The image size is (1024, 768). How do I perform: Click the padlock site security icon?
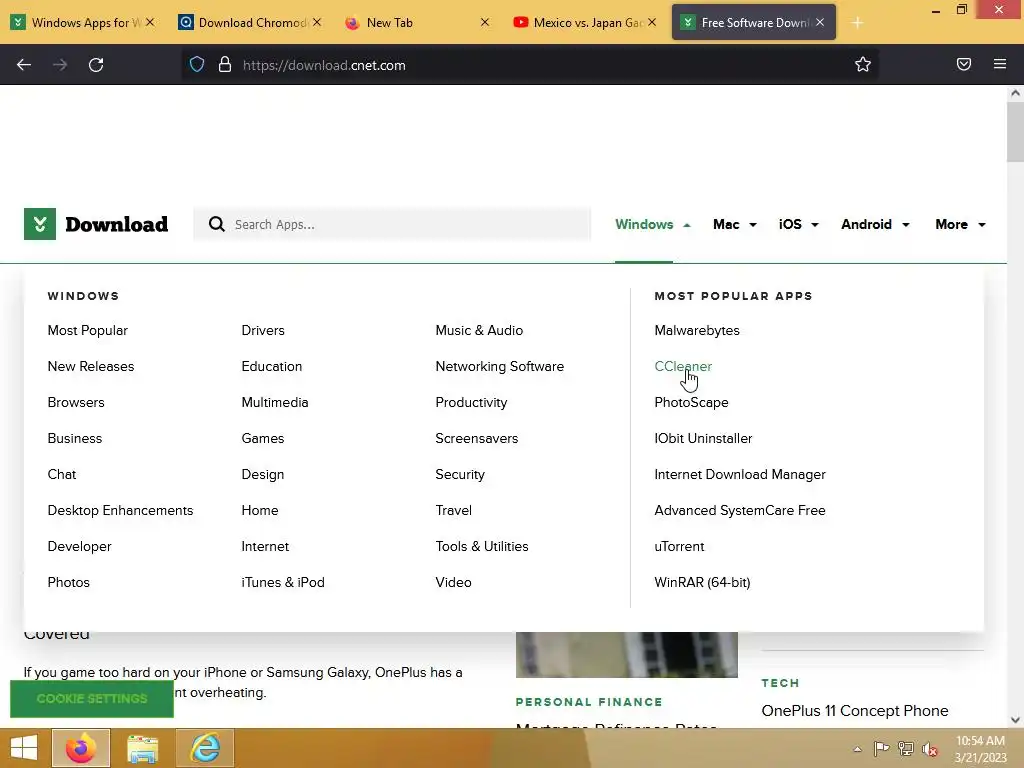point(225,65)
